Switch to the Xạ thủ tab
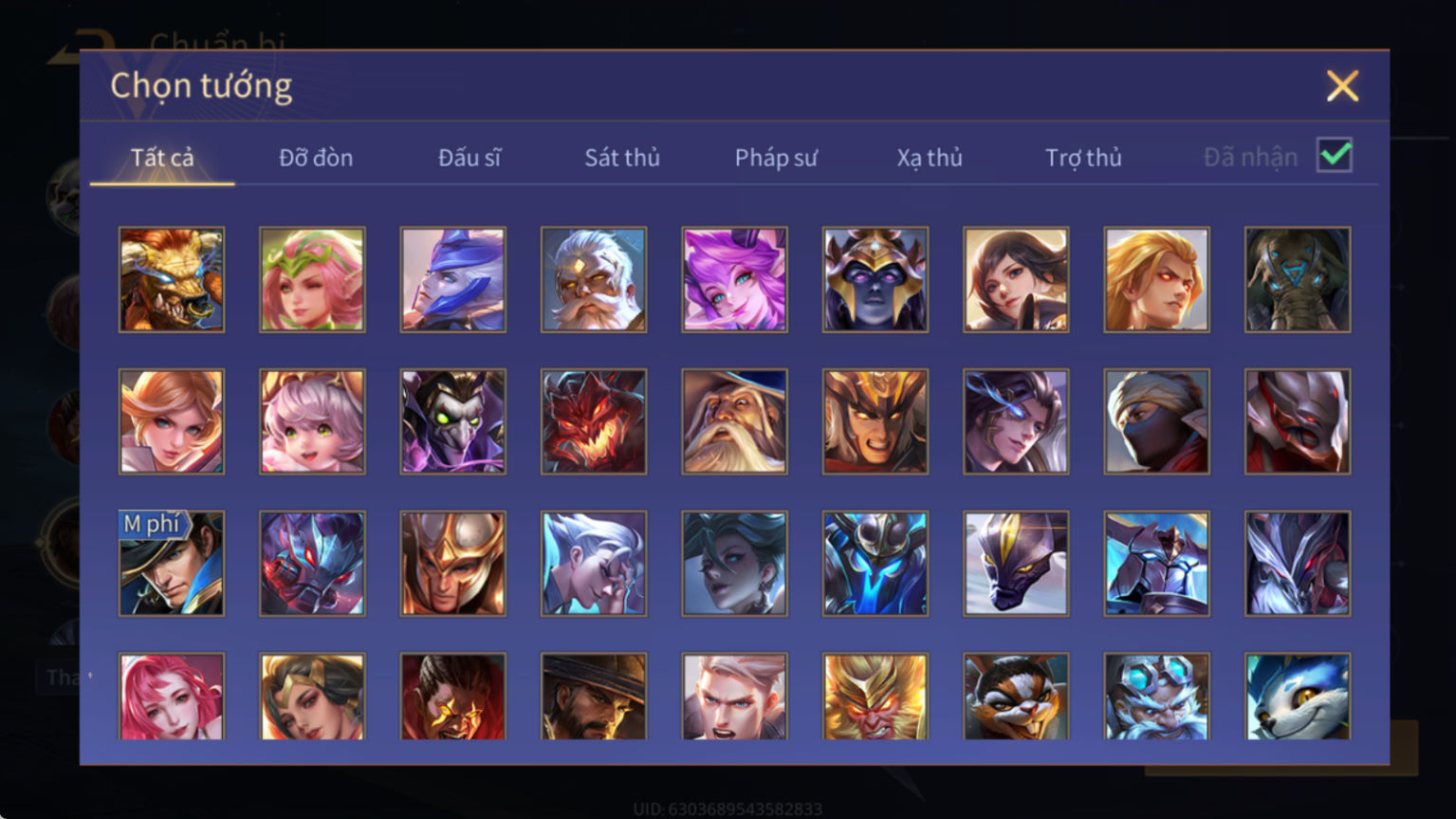Image resolution: width=1456 pixels, height=819 pixels. pos(930,158)
